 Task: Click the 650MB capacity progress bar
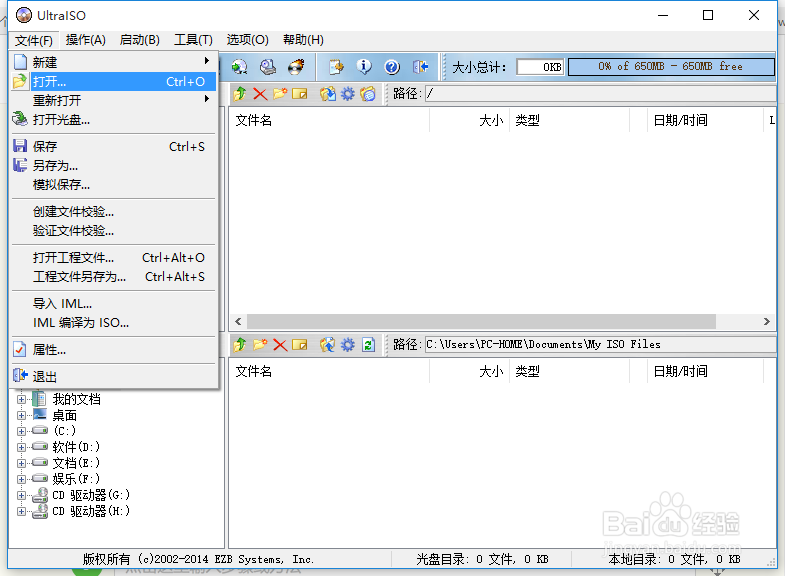pyautogui.click(x=671, y=67)
